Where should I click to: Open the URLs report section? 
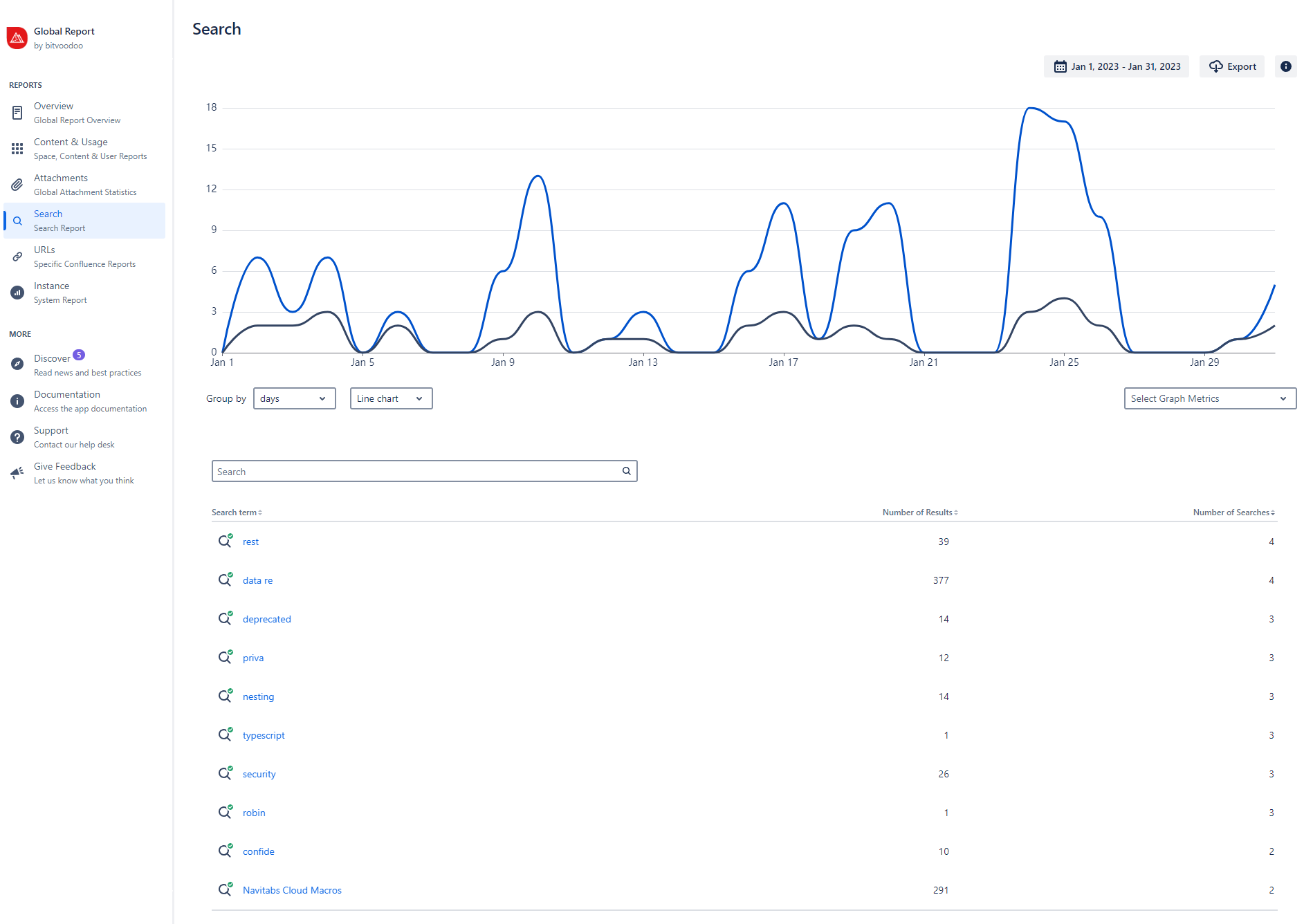tap(44, 250)
